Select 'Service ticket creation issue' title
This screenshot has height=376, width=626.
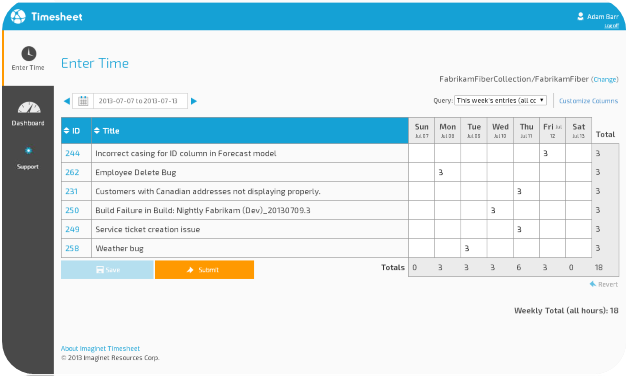(x=148, y=229)
